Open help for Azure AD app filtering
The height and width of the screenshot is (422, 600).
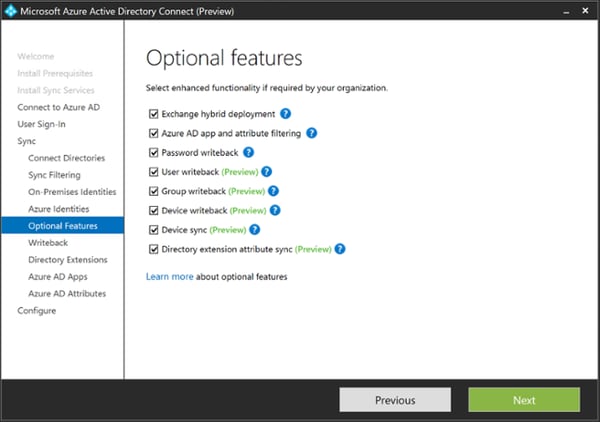point(311,133)
